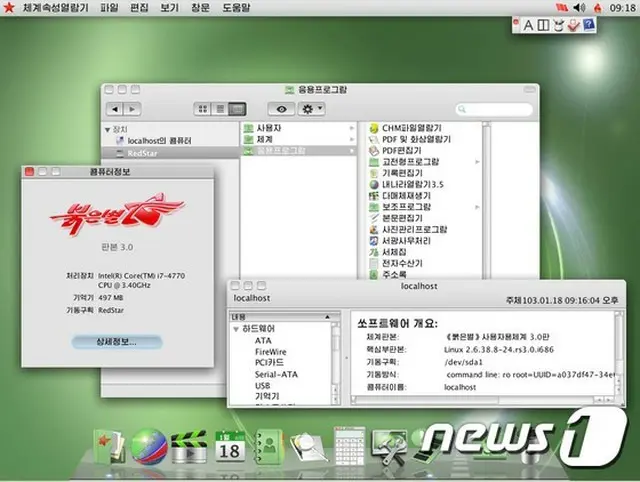Expand the arrow beside 사용자 folder
The image size is (640, 482).
tap(351, 128)
